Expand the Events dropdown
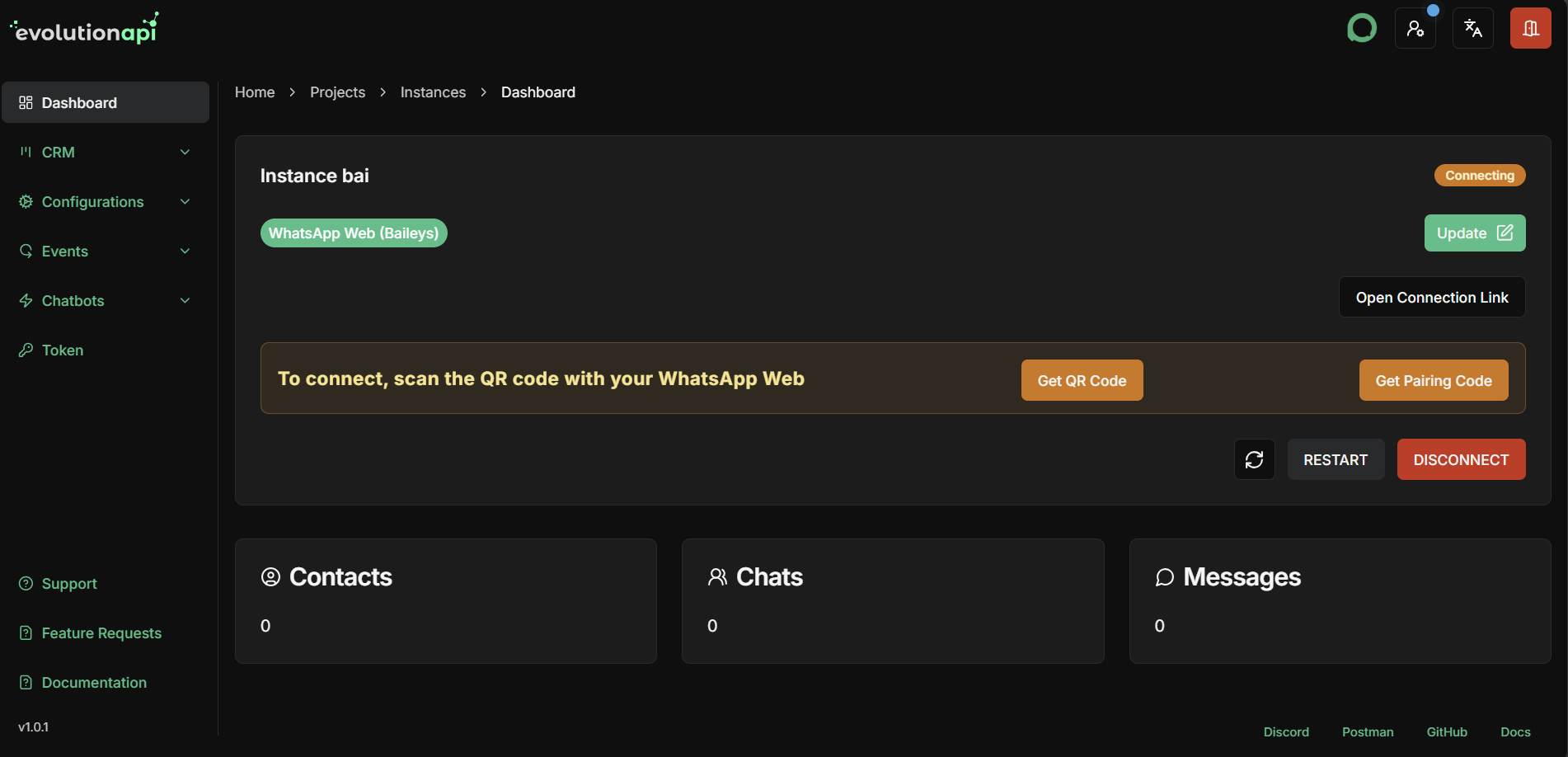The image size is (1568, 757). tap(185, 251)
